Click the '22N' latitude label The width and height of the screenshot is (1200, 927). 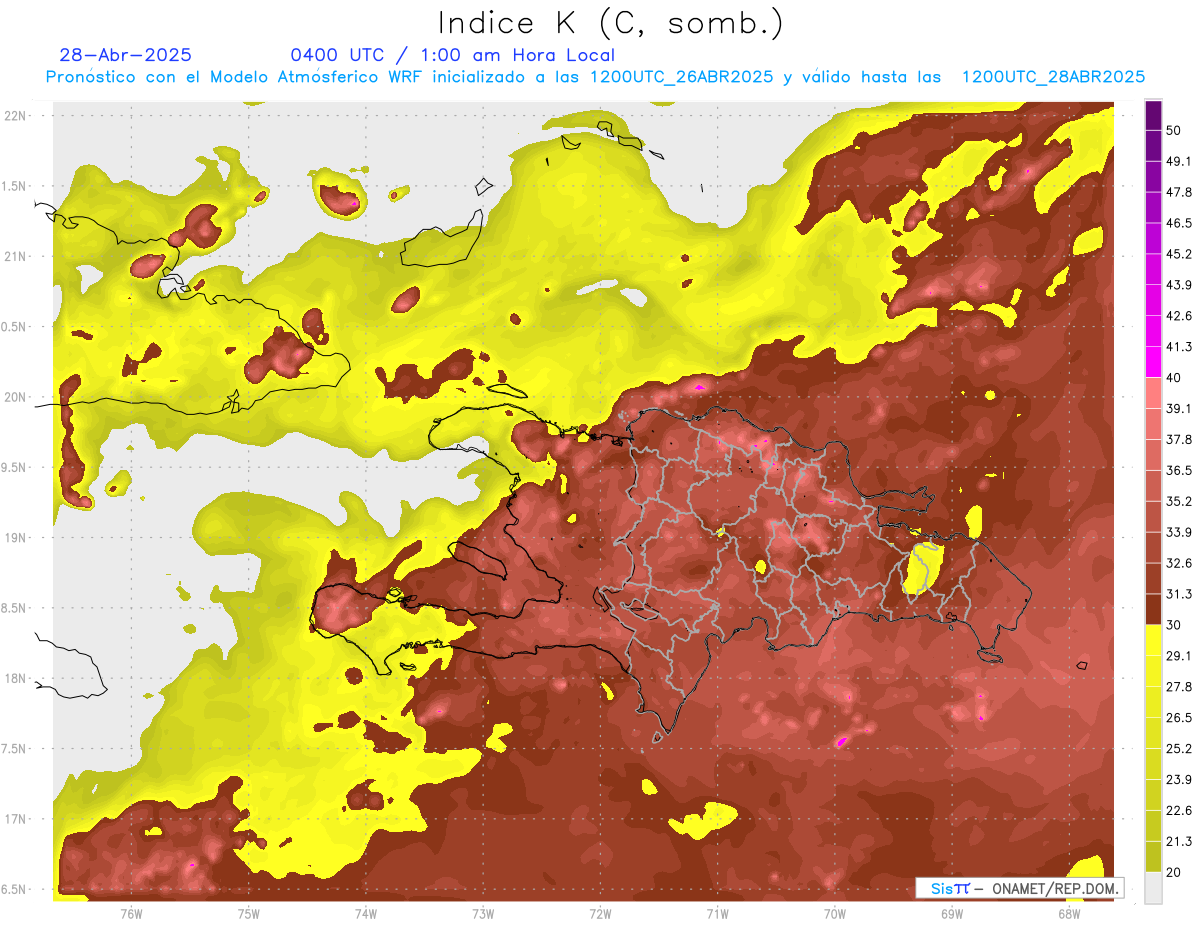[x=14, y=116]
